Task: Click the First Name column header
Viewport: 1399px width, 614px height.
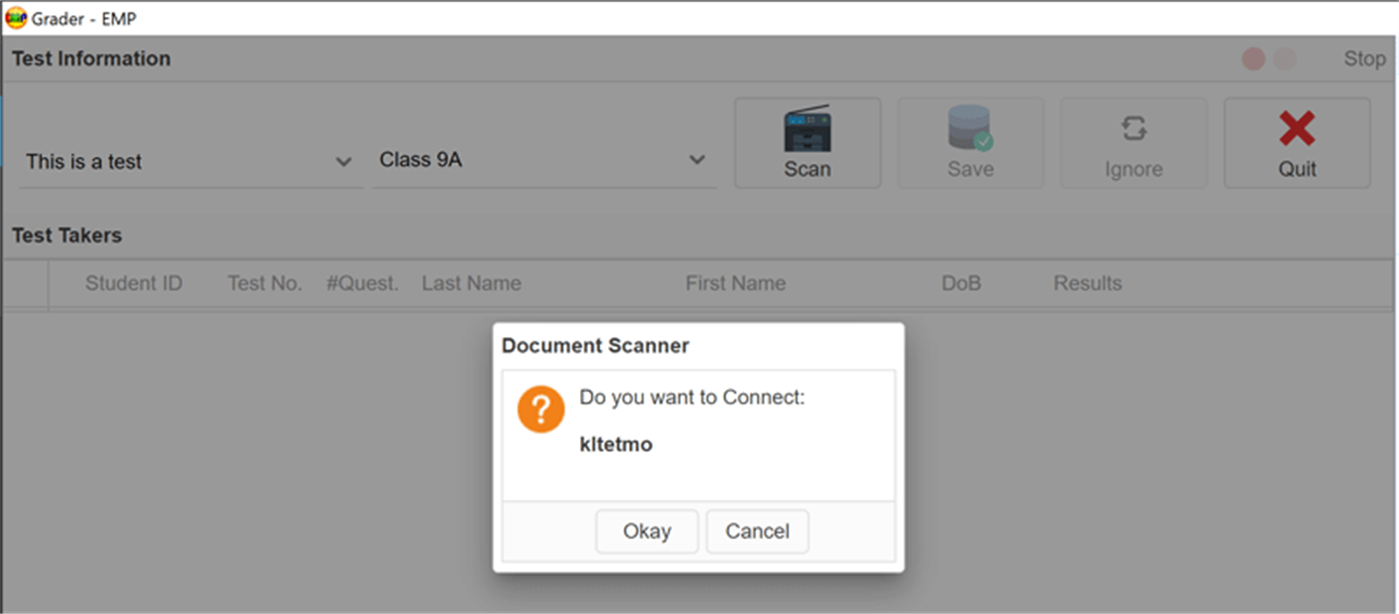Action: pyautogui.click(x=735, y=283)
